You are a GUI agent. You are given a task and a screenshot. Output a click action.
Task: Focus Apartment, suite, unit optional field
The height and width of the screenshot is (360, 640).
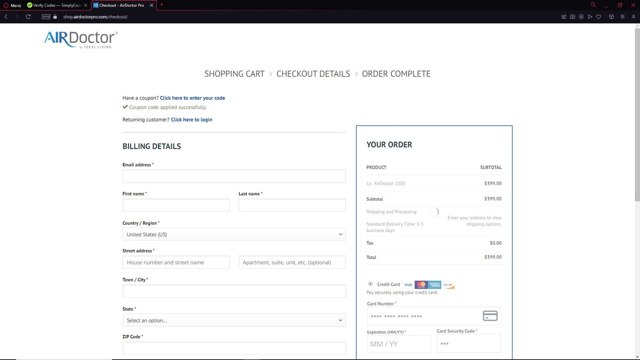(x=292, y=262)
